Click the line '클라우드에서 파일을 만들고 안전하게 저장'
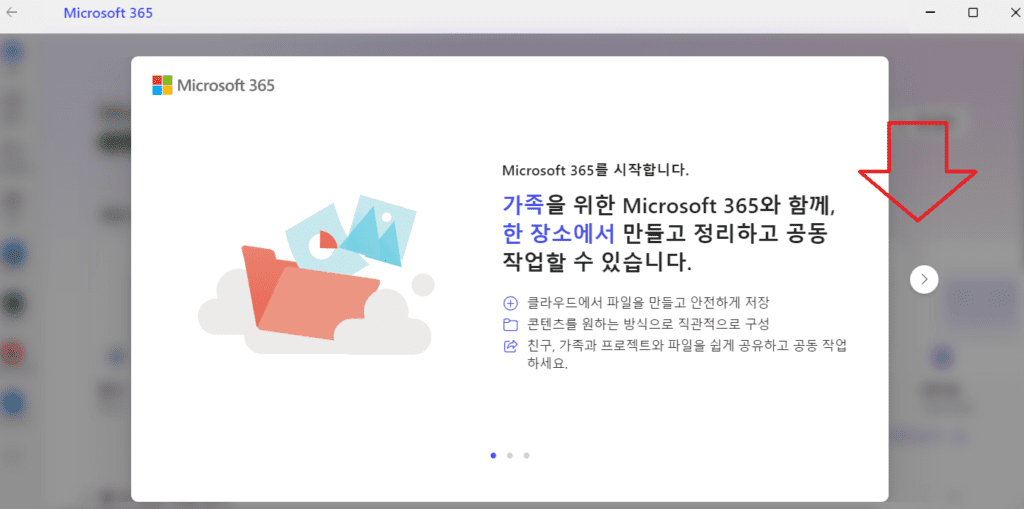Viewport: 1024px width, 509px height. 649,303
